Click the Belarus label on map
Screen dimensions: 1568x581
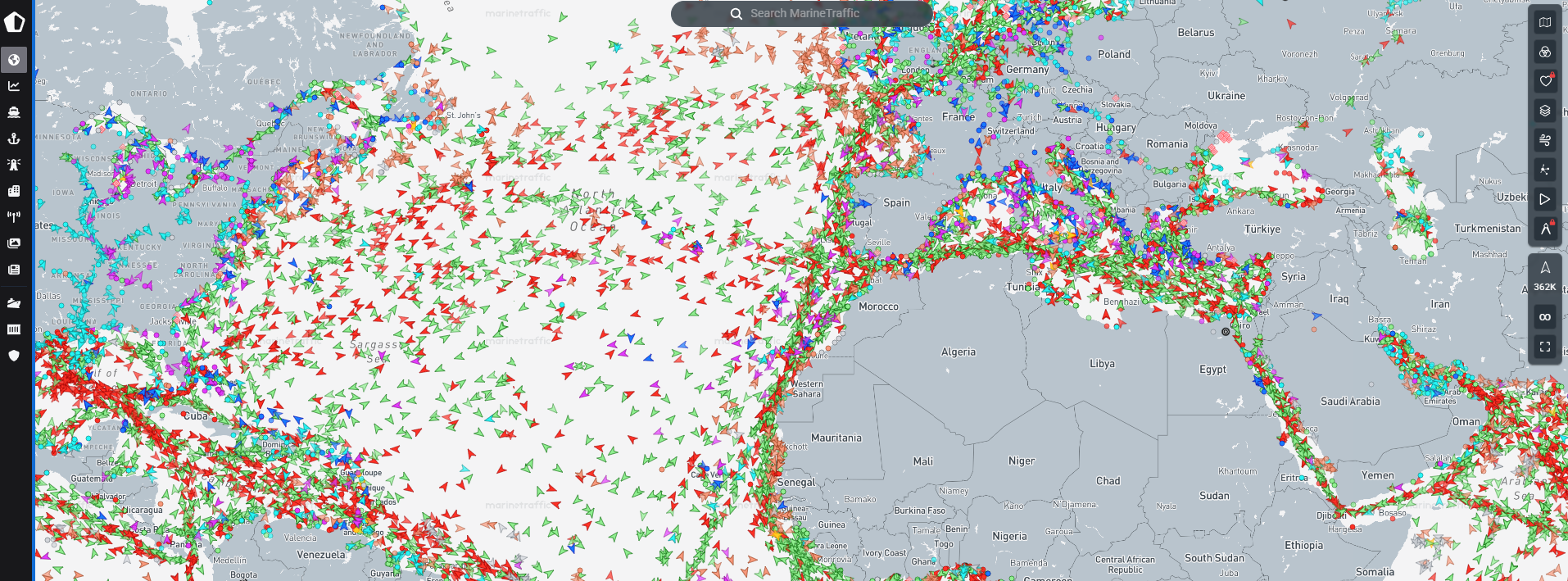(1196, 33)
